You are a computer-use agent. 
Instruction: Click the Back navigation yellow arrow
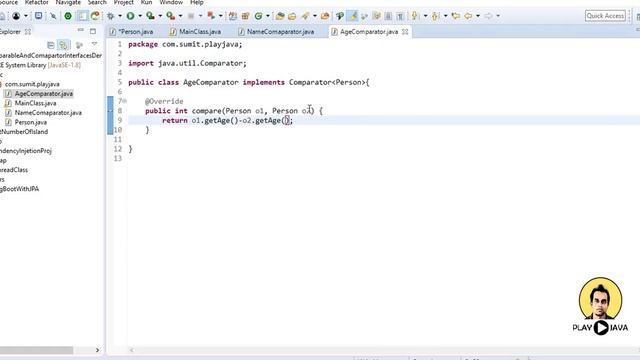(x=468, y=16)
